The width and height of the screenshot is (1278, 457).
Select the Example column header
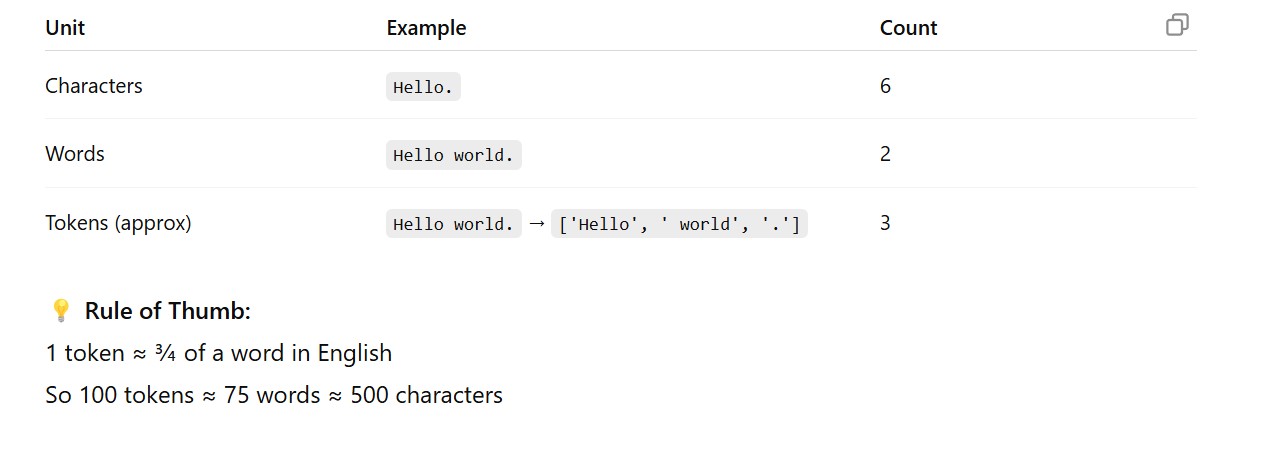(x=426, y=28)
